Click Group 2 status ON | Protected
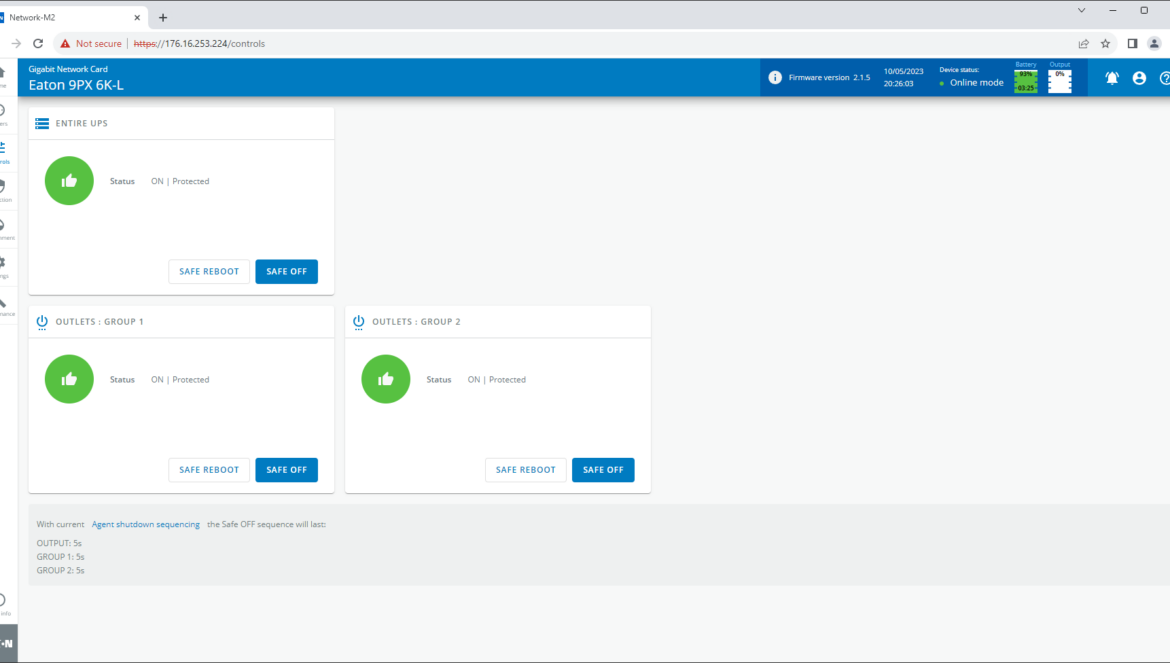Image resolution: width=1170 pixels, height=663 pixels. coord(496,380)
